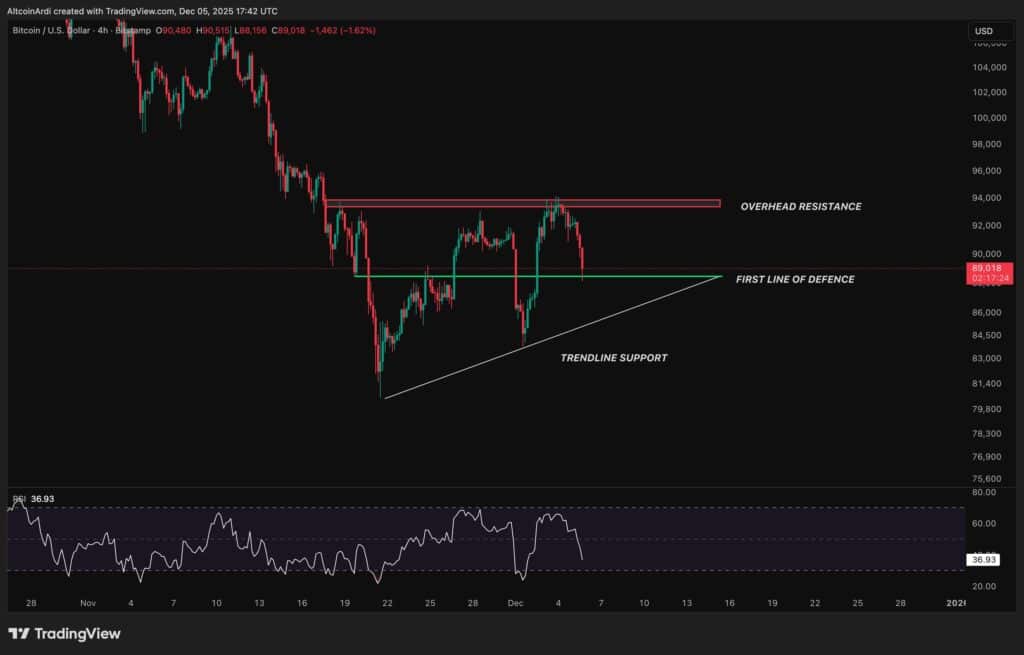Screen dimensions: 1024x655
Task: Select the TRENDLINE SUPPORT annotation
Action: pos(614,358)
